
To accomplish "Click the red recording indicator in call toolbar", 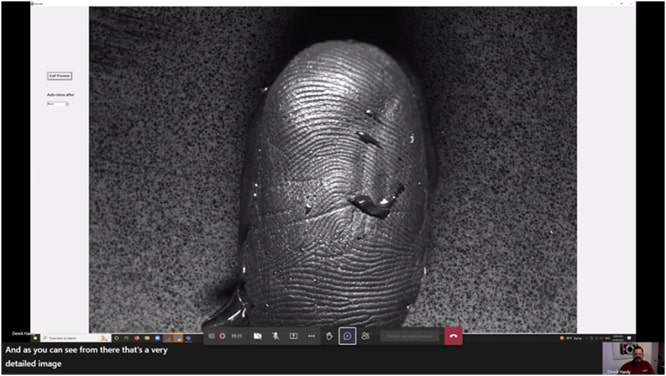I will [x=222, y=336].
